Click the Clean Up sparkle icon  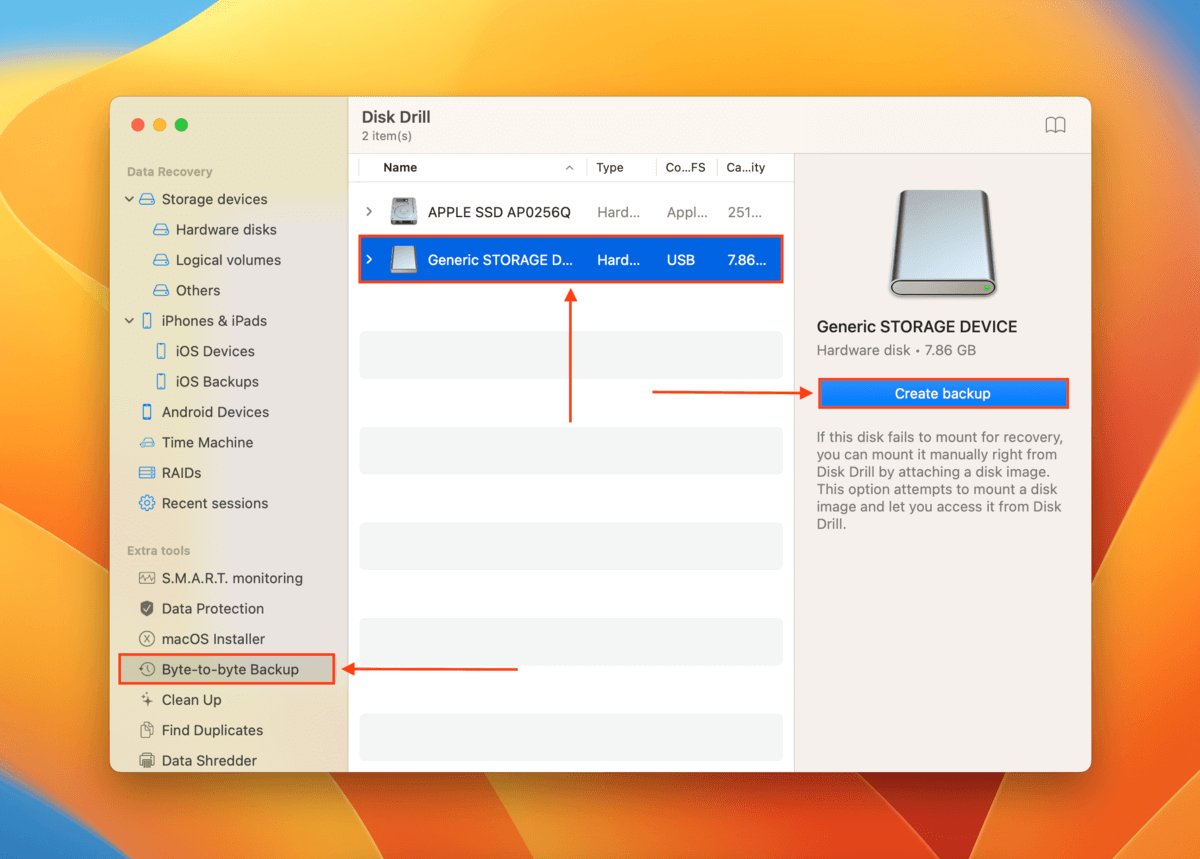pyautogui.click(x=147, y=700)
